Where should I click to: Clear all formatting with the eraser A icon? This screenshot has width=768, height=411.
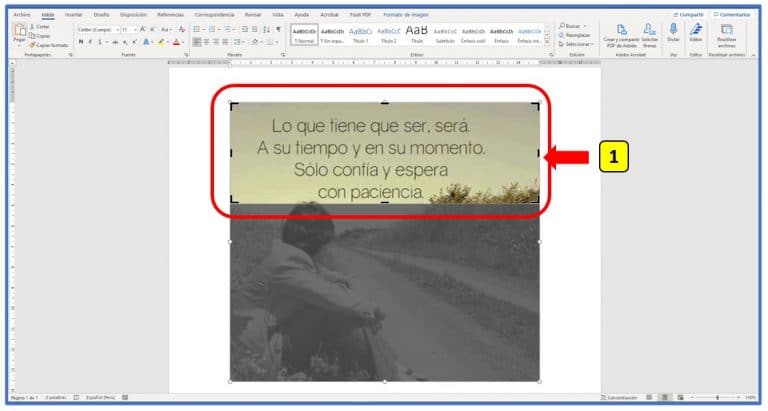coord(182,29)
